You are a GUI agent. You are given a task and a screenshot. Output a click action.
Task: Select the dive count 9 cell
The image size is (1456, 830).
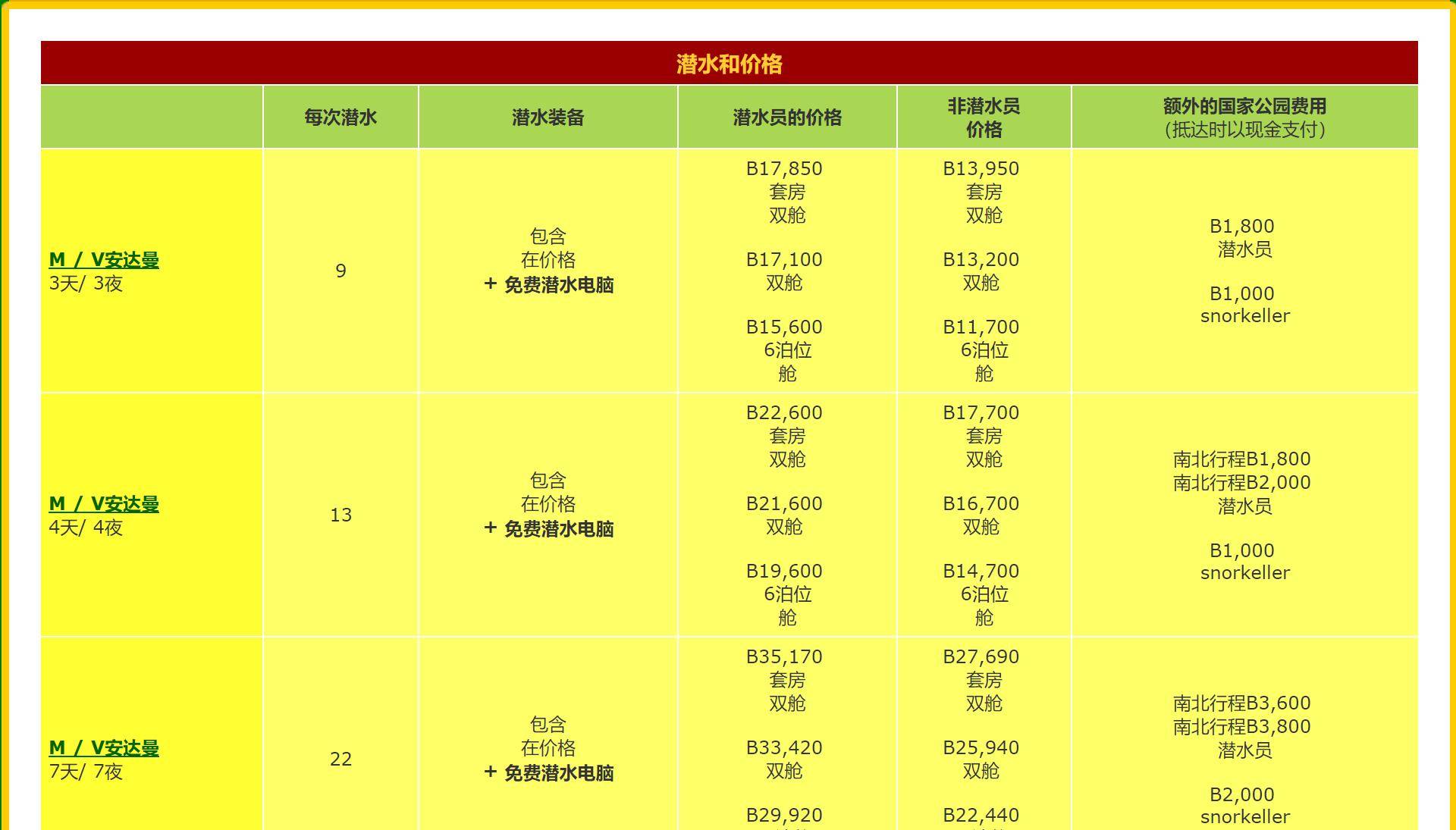click(x=340, y=271)
